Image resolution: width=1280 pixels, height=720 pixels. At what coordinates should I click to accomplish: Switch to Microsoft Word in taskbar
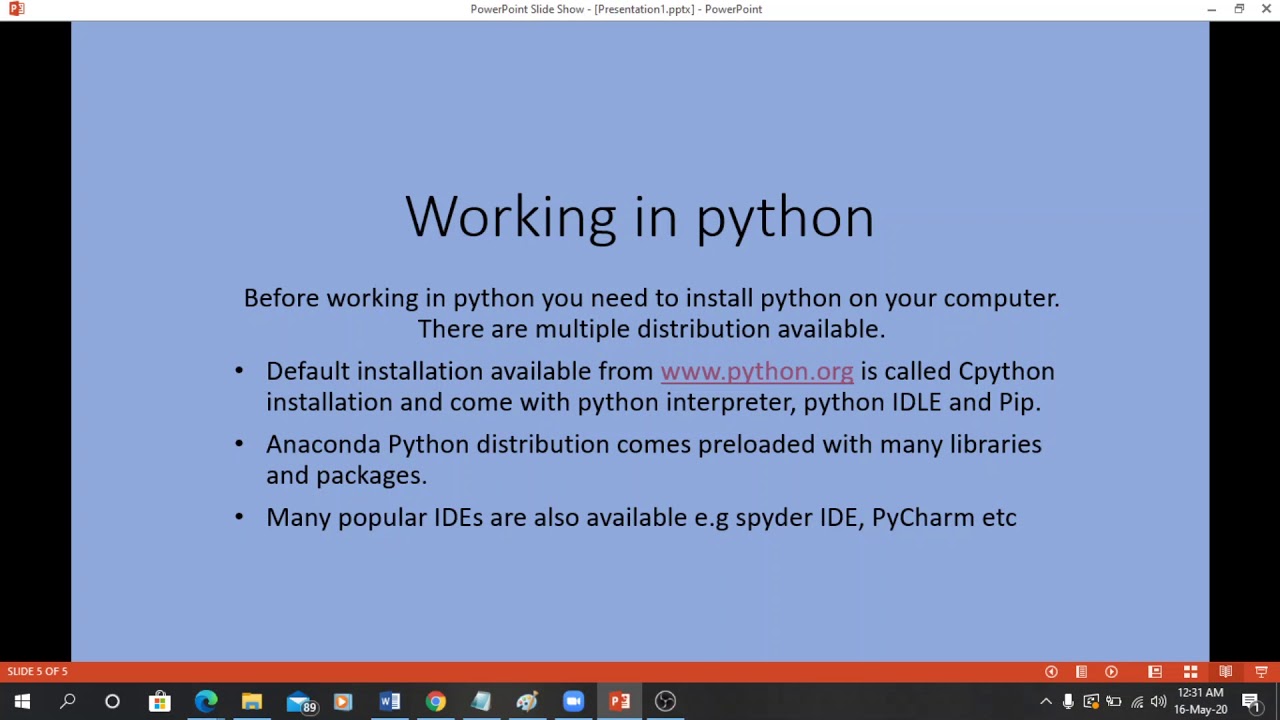389,701
